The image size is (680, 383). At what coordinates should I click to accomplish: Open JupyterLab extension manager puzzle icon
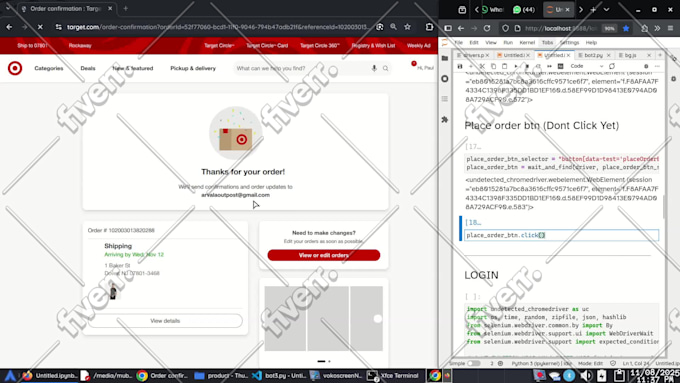445,119
